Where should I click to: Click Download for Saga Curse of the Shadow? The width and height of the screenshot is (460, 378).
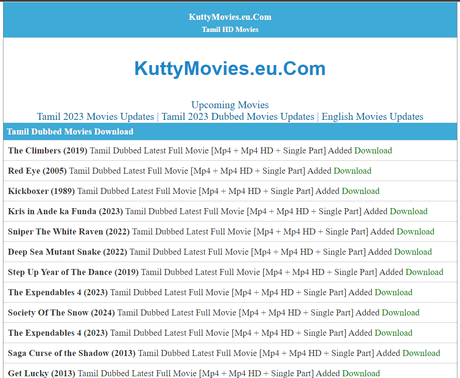coord(421,353)
